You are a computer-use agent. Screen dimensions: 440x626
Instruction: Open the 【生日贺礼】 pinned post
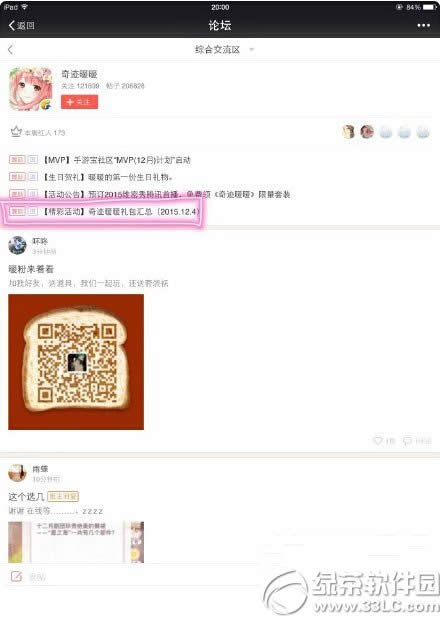[107, 177]
